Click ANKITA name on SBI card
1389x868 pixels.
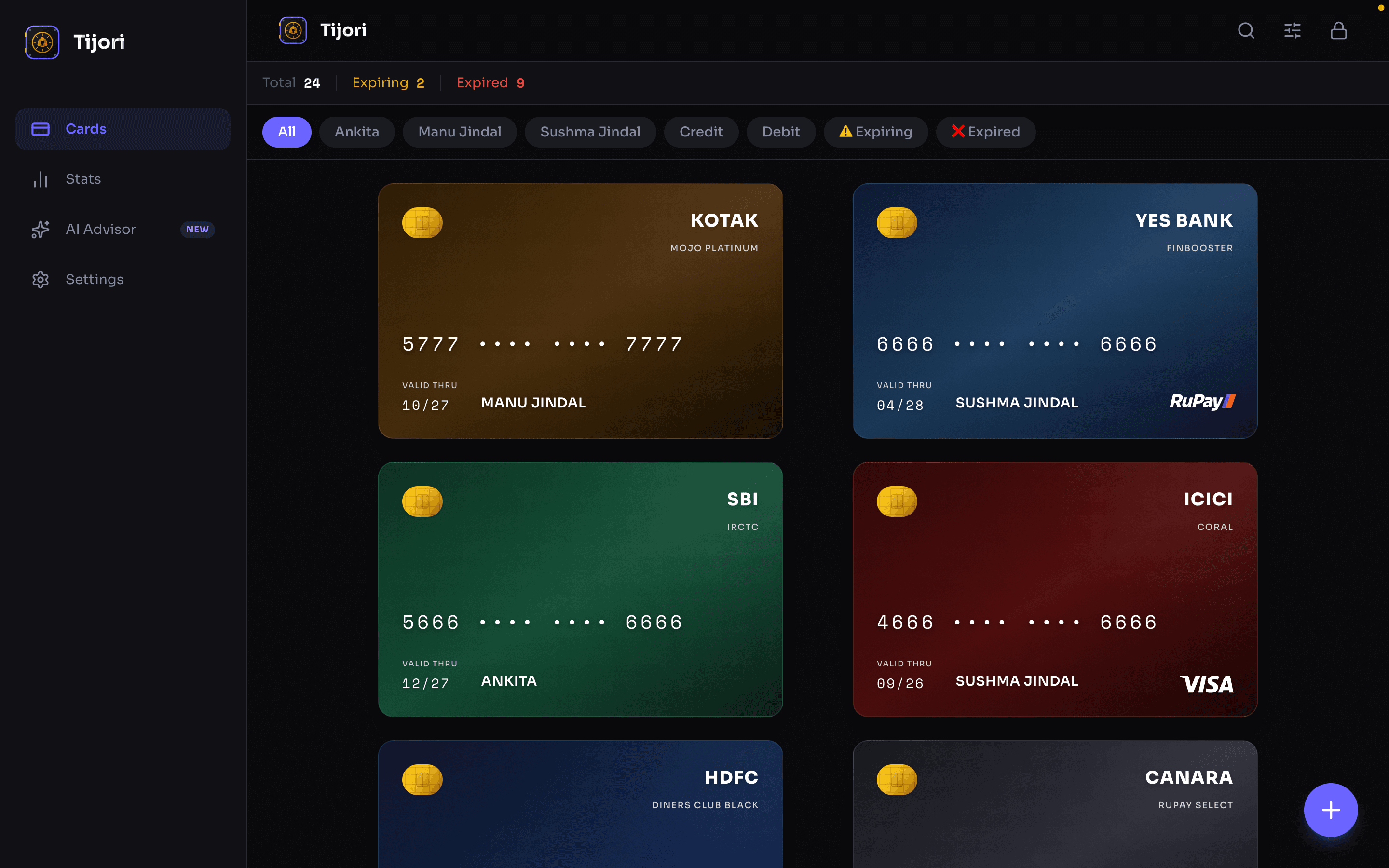(x=509, y=681)
